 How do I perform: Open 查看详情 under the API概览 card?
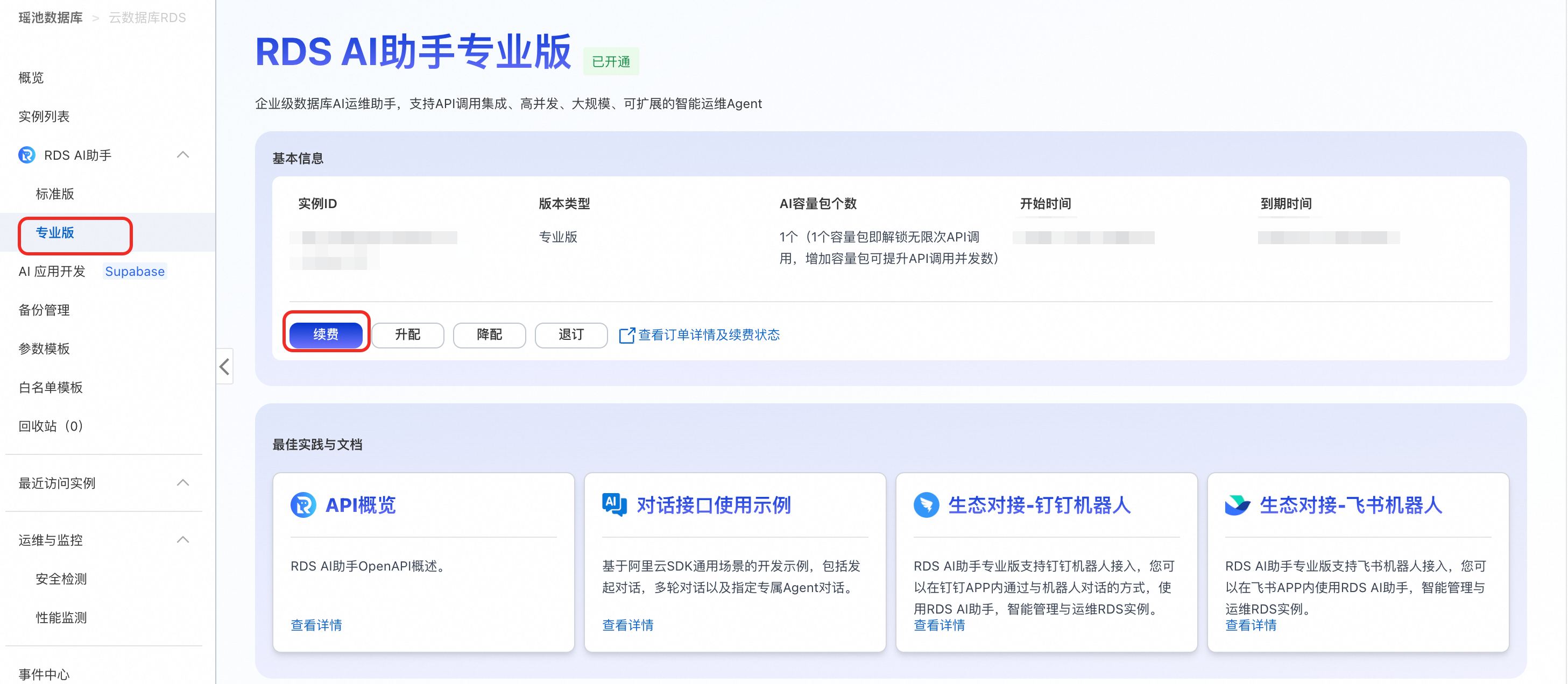[x=316, y=625]
